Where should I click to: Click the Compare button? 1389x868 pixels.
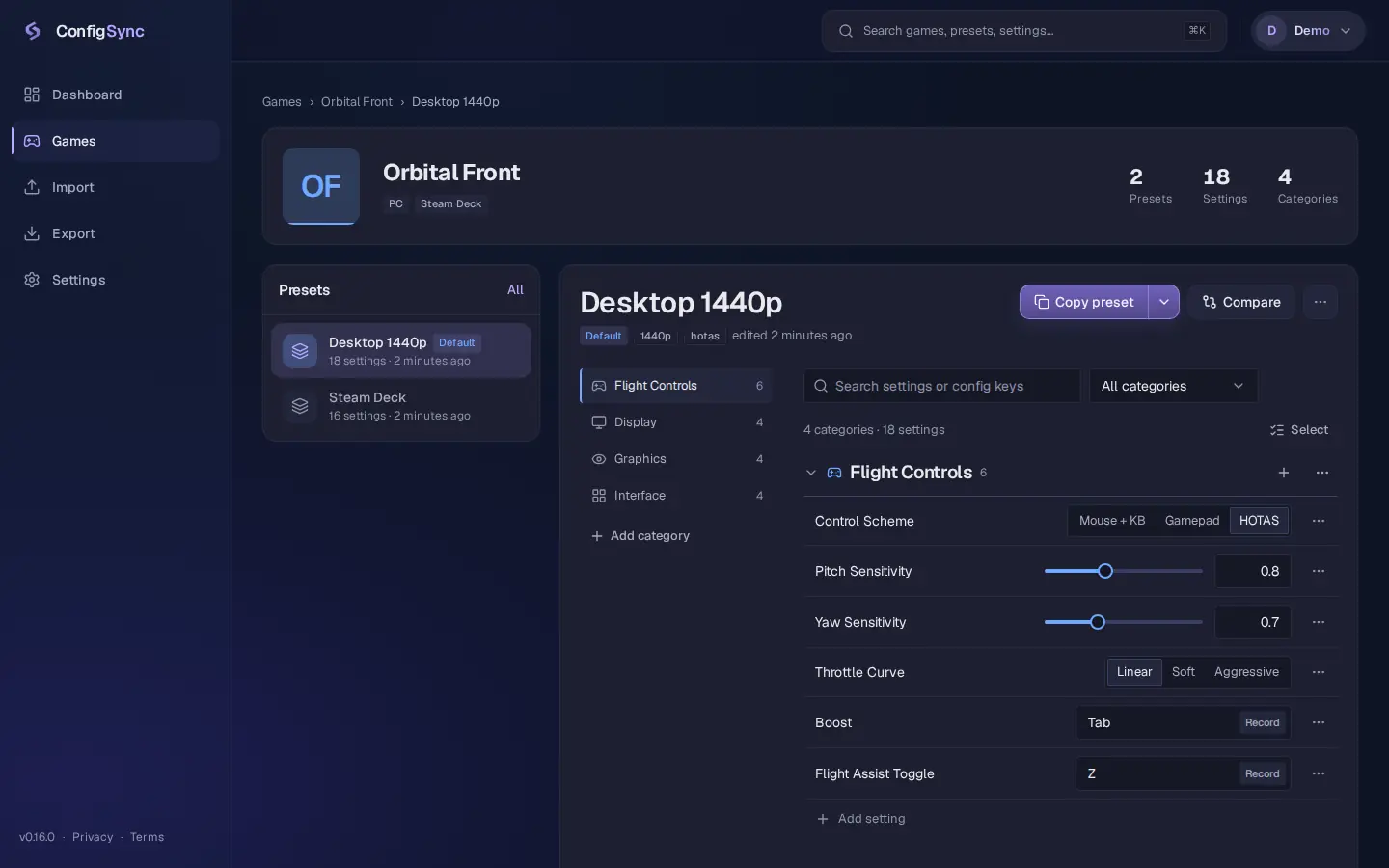(x=1241, y=302)
